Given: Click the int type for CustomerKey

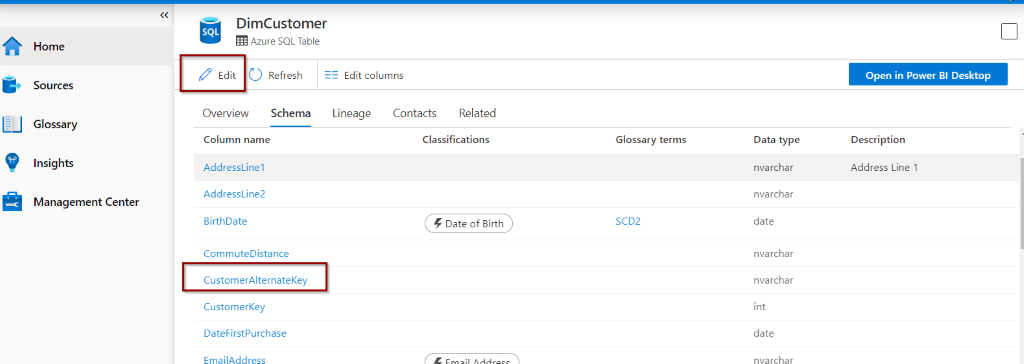Looking at the screenshot, I should (x=760, y=306).
